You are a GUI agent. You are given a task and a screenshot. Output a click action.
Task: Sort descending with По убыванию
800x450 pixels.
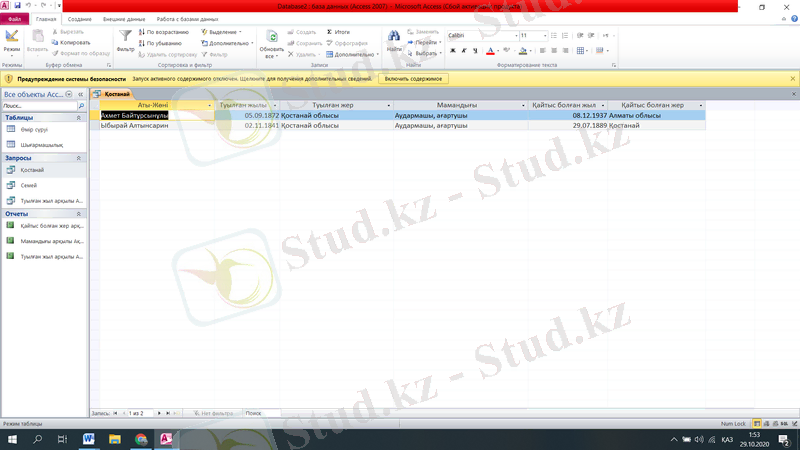tap(160, 43)
